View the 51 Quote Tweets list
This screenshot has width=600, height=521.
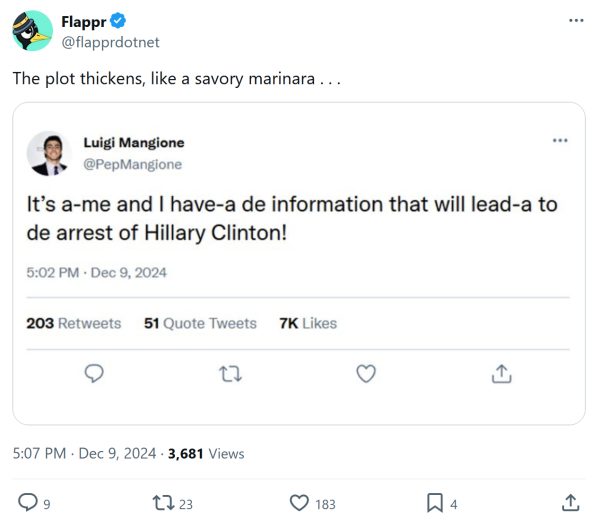[200, 323]
